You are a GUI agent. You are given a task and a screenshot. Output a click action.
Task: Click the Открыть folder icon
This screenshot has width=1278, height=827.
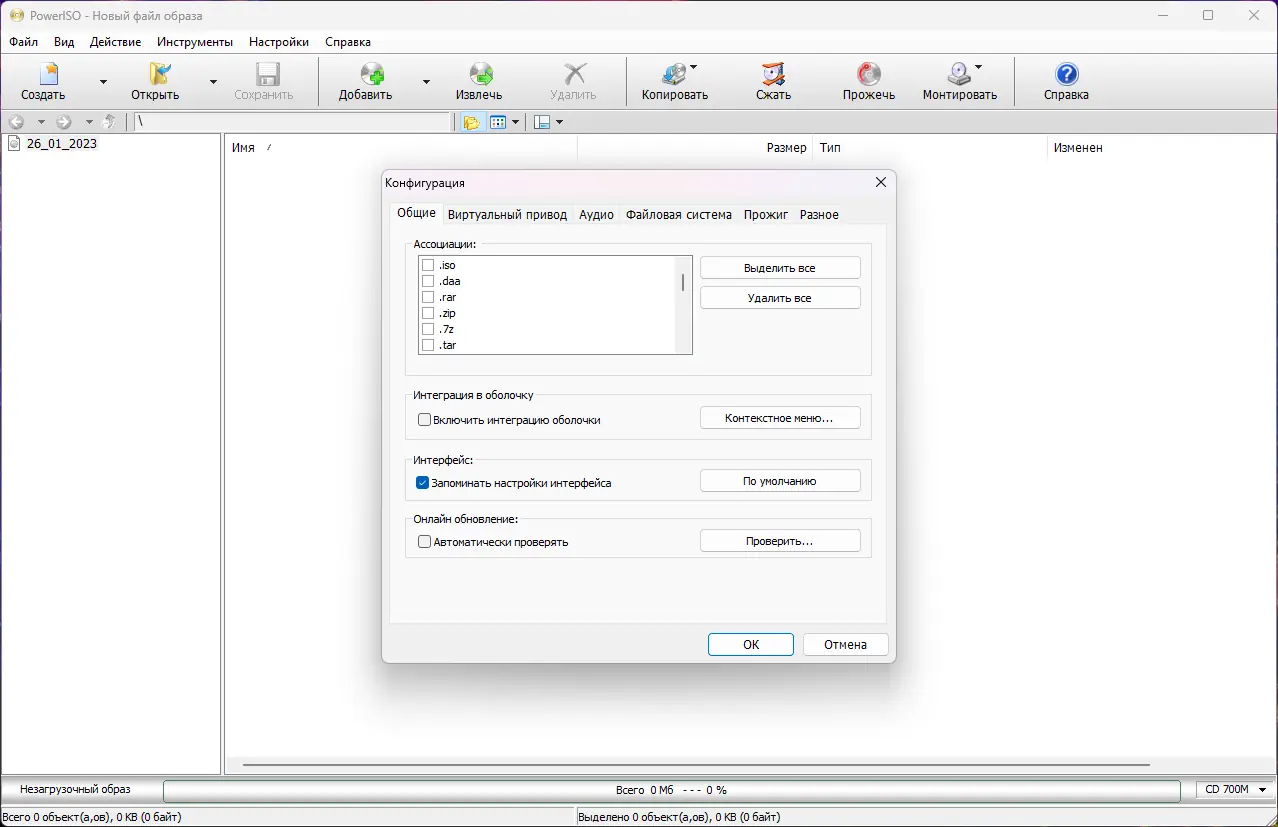point(157,74)
